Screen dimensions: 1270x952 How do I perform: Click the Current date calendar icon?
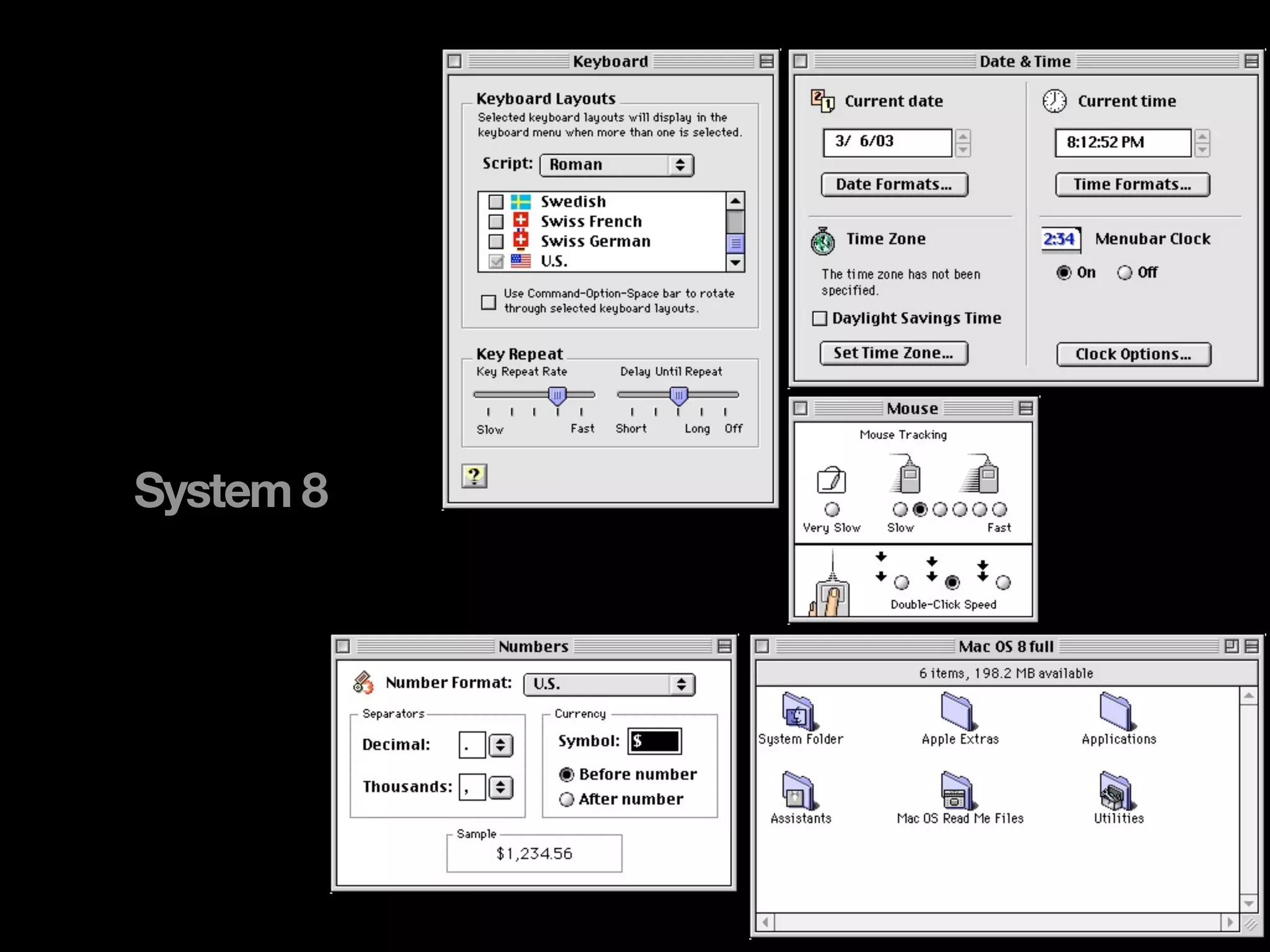point(823,101)
